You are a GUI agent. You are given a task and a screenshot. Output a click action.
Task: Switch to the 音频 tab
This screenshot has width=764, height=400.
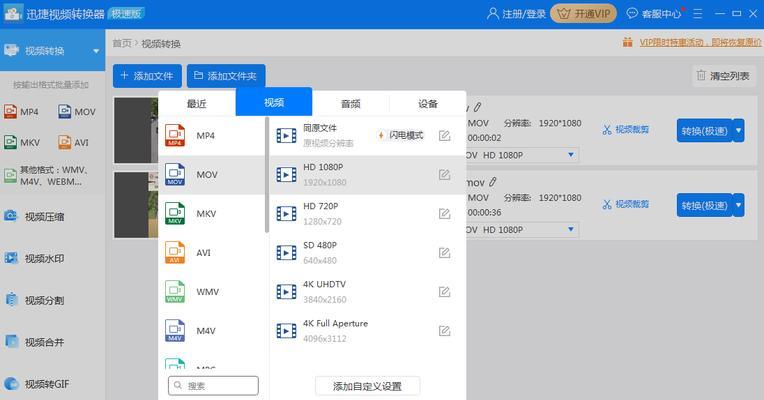pyautogui.click(x=351, y=103)
